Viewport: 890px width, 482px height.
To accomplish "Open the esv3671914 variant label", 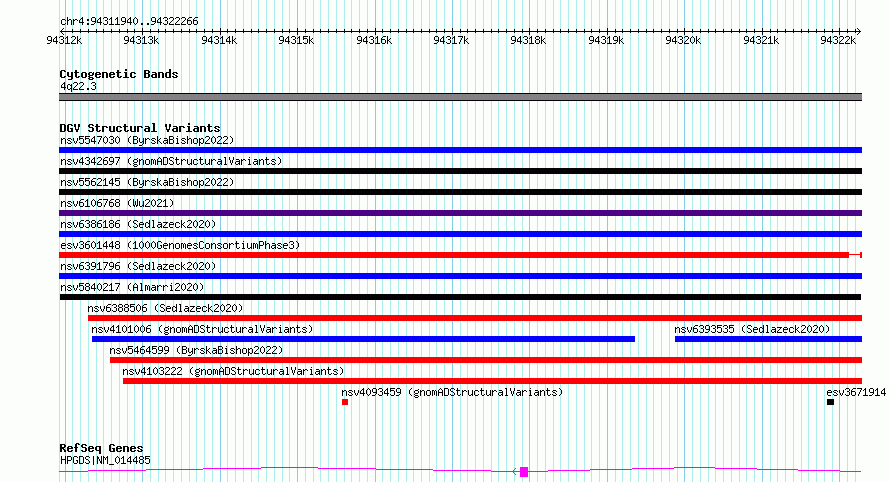I will 856,392.
